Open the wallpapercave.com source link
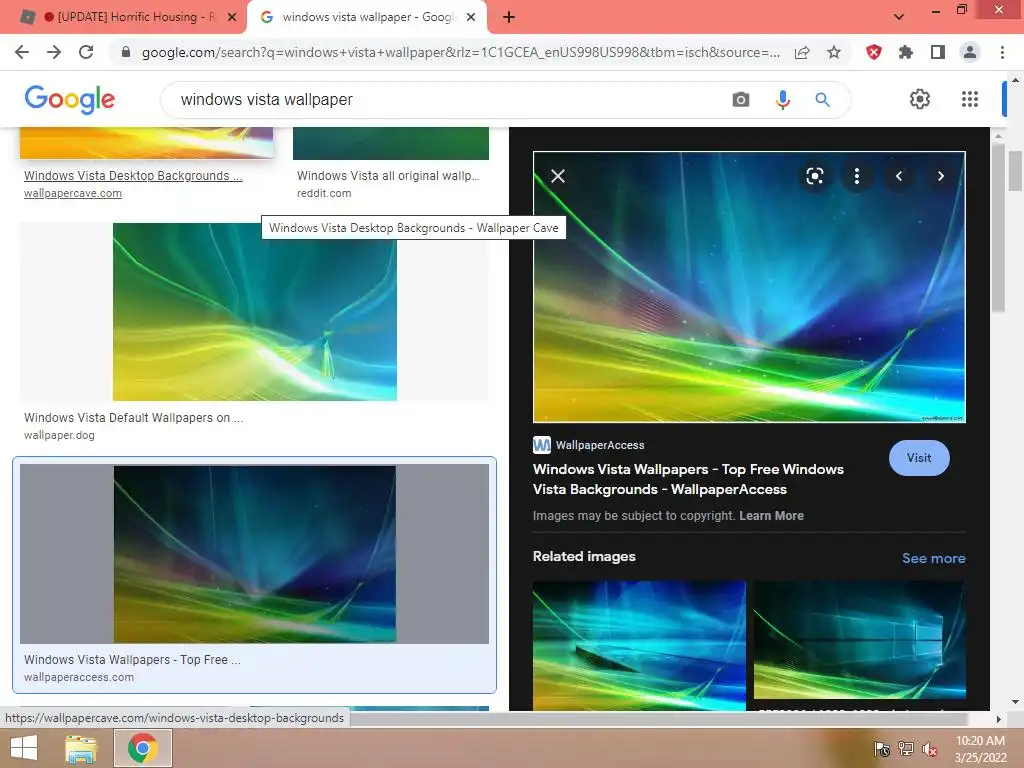This screenshot has height=768, width=1024. click(72, 193)
